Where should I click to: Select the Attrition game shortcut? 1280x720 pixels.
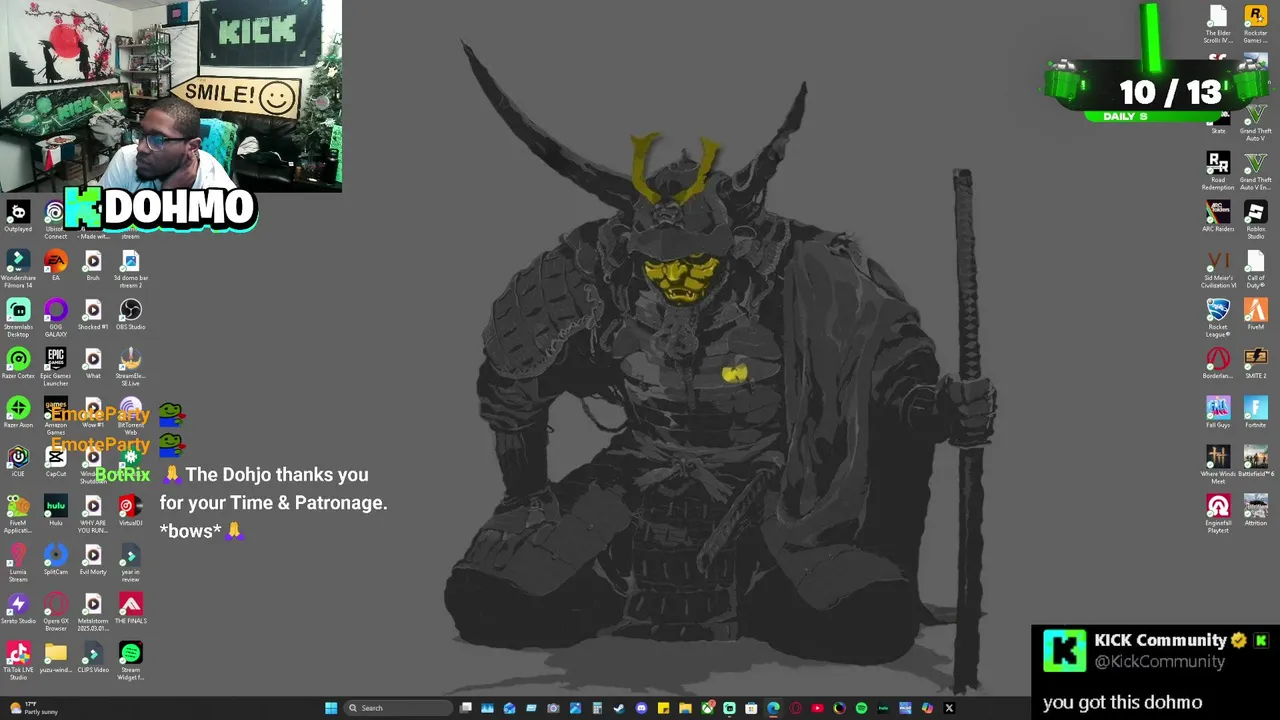coord(1256,511)
